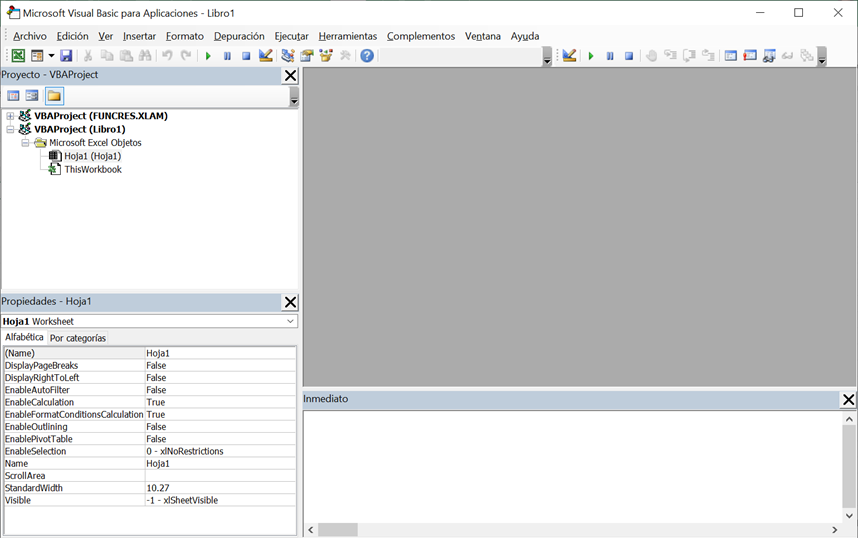Click the Step Out debug icon
This screenshot has width=858, height=538.
pyautogui.click(x=709, y=55)
